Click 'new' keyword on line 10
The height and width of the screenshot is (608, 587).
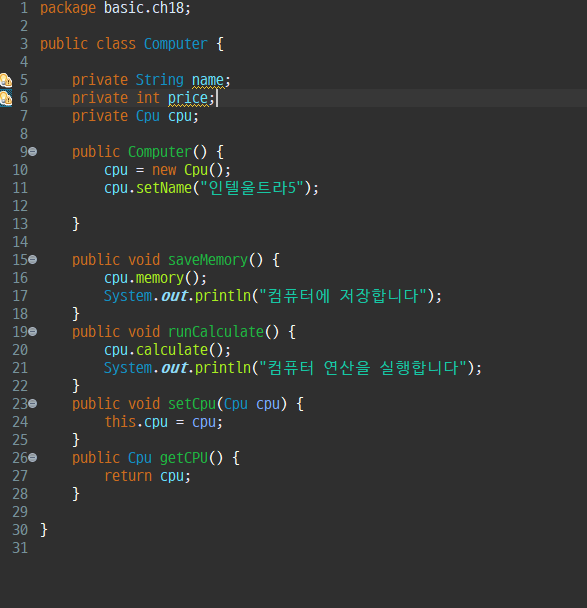click(164, 170)
